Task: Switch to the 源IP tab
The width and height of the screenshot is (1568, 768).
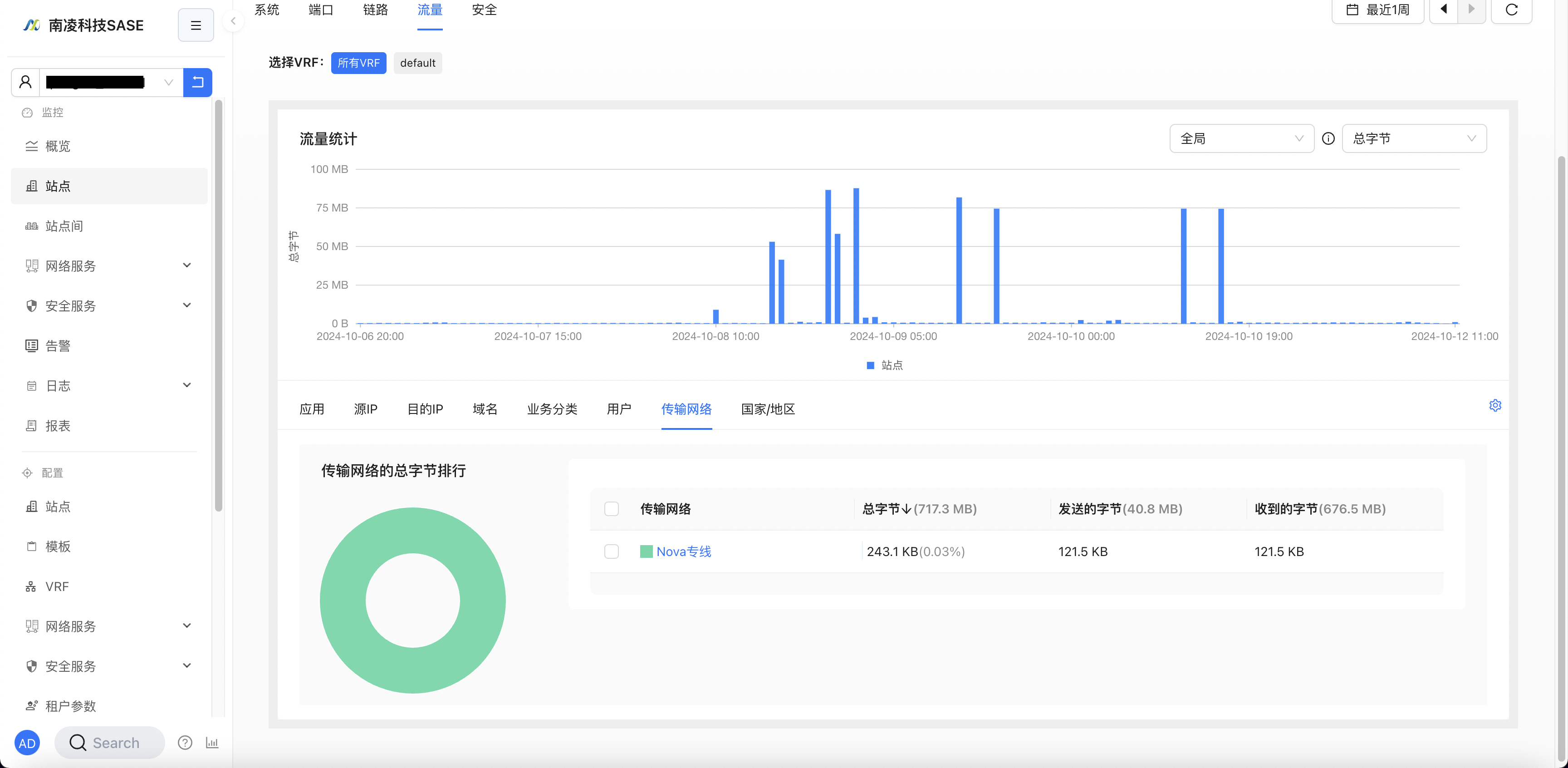Action: pos(366,409)
